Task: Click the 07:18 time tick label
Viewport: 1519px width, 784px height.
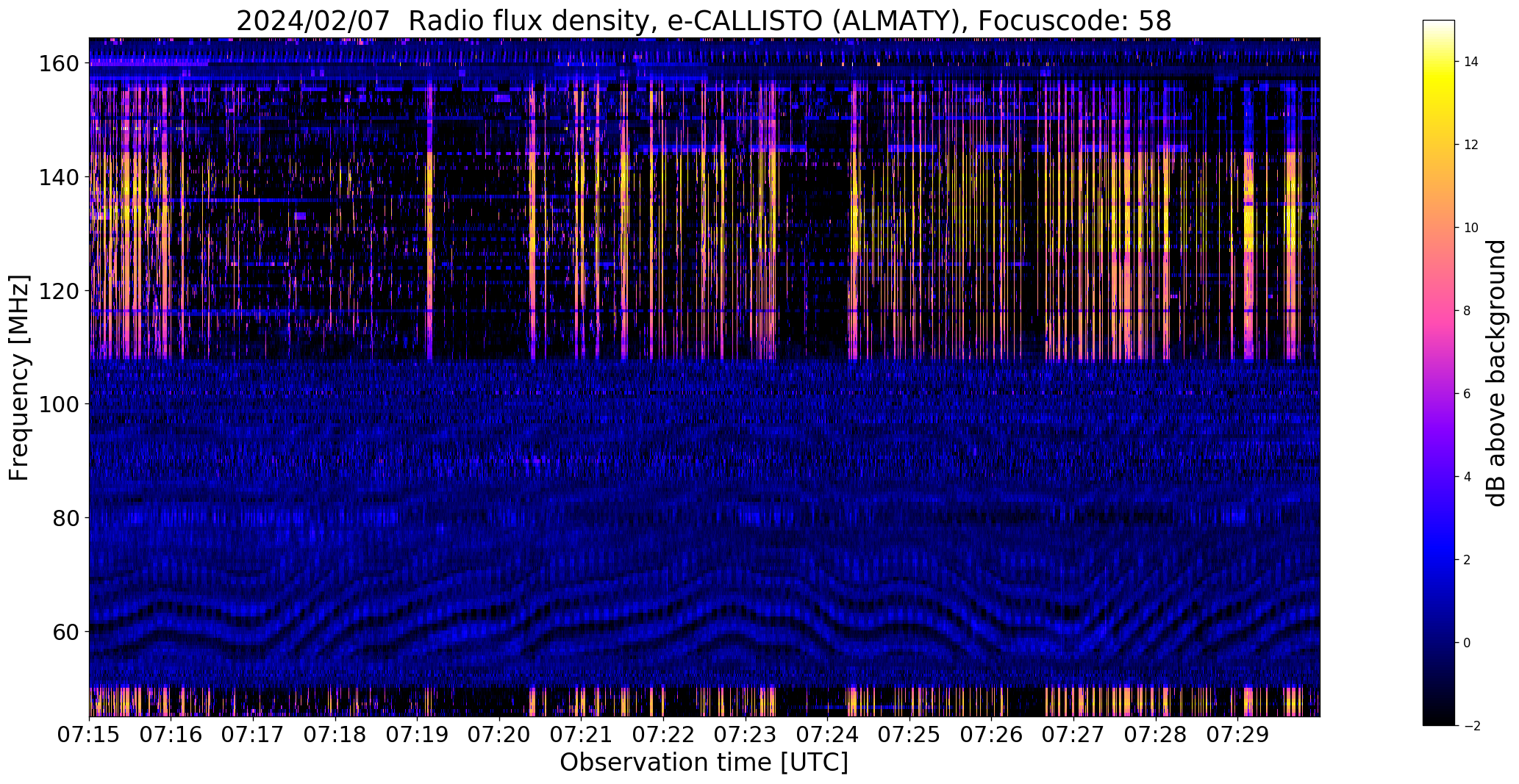Action: 335,735
